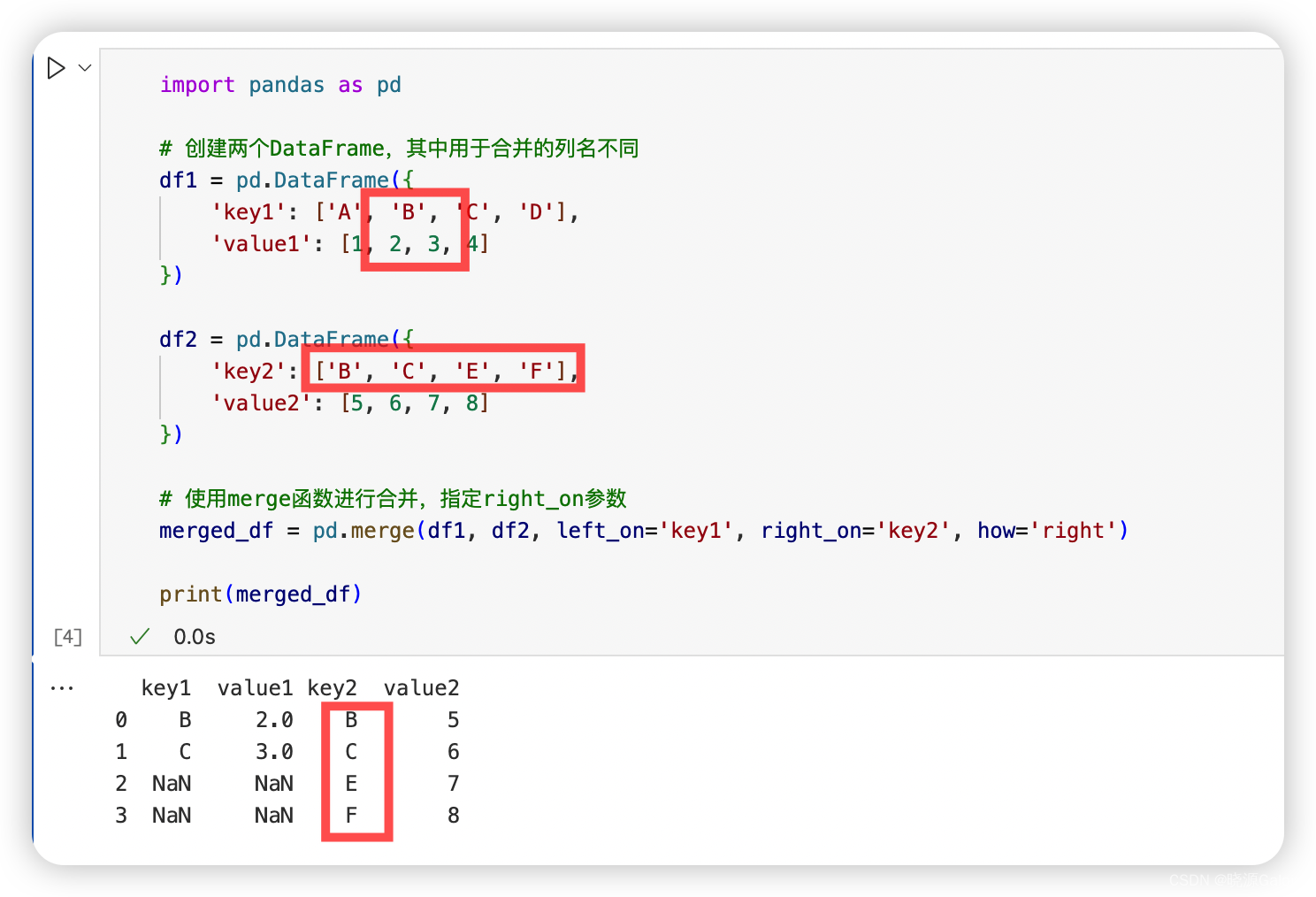Click the value2 cell showing 8
Viewport: 1316px width, 897px height.
tap(454, 816)
